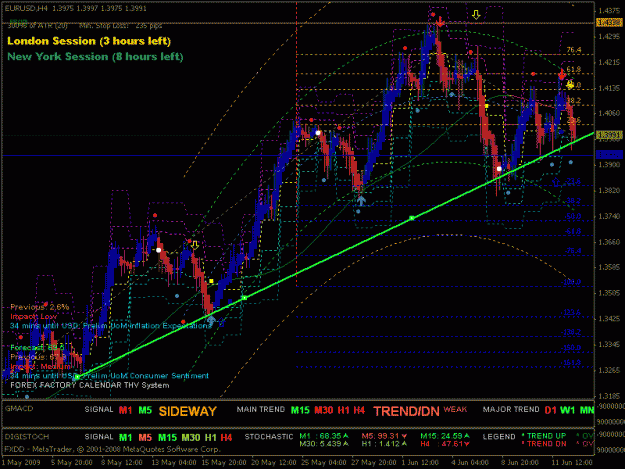625x469 pixels.
Task: Click the TREND UP legend entry
Action: pyautogui.click(x=544, y=436)
